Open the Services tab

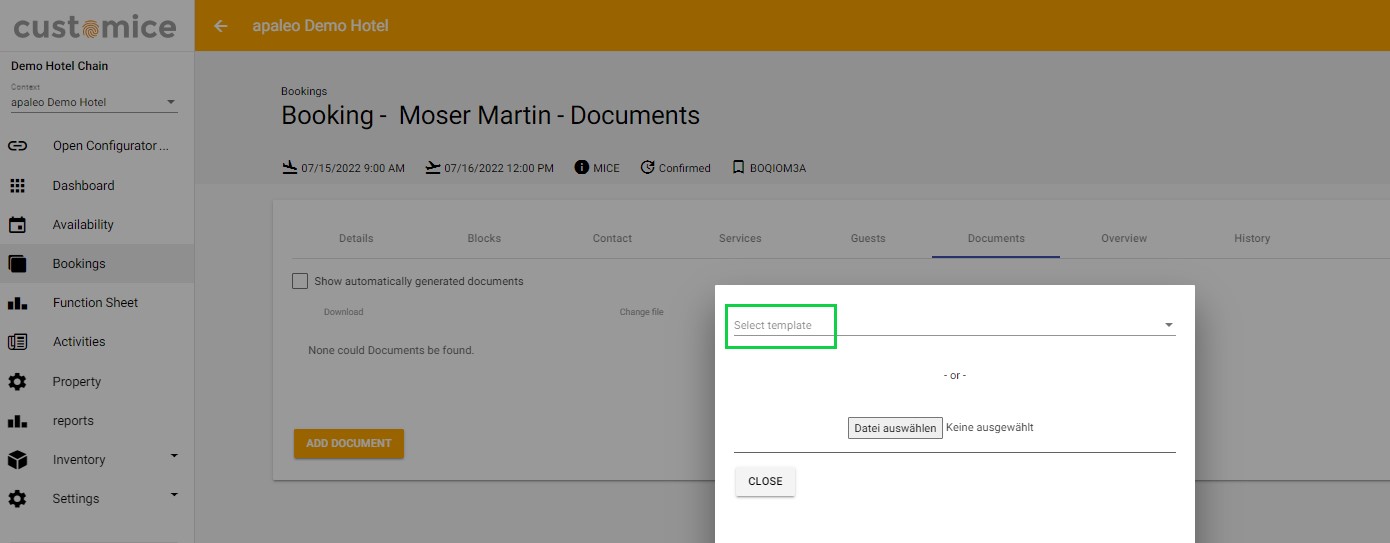pos(740,238)
